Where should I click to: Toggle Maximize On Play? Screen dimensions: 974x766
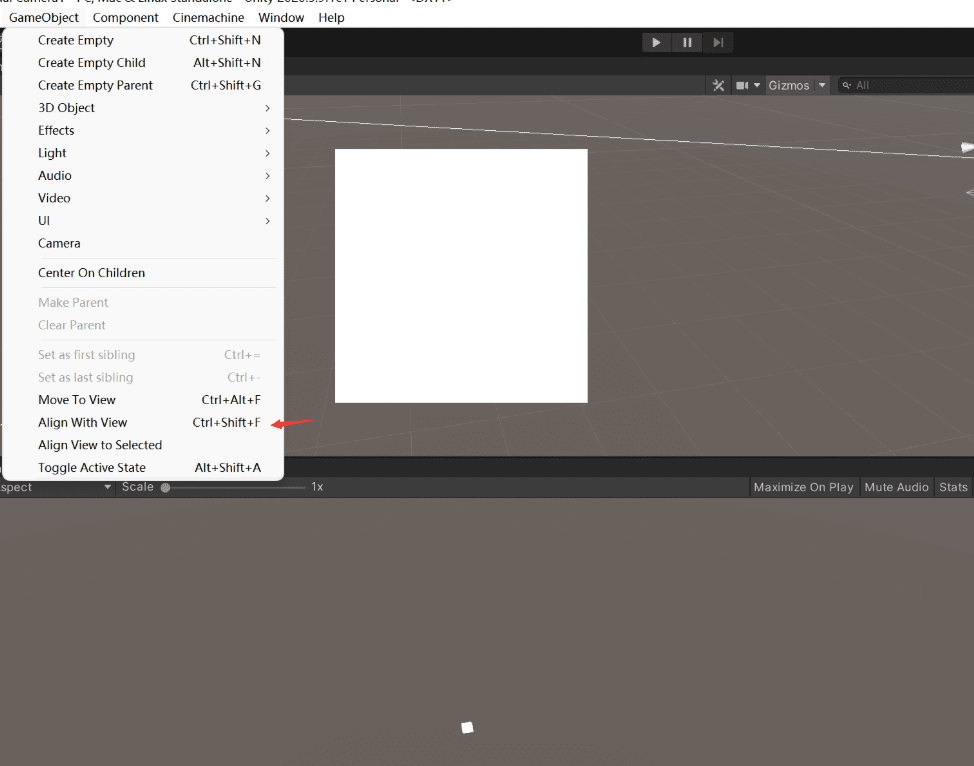[803, 487]
